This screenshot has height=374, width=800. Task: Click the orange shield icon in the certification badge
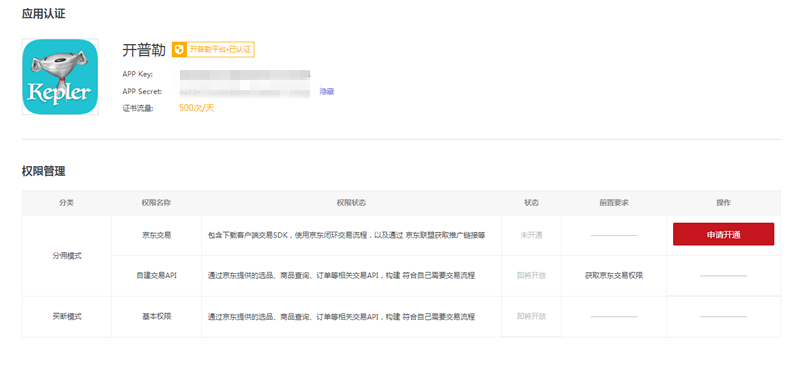pos(179,49)
